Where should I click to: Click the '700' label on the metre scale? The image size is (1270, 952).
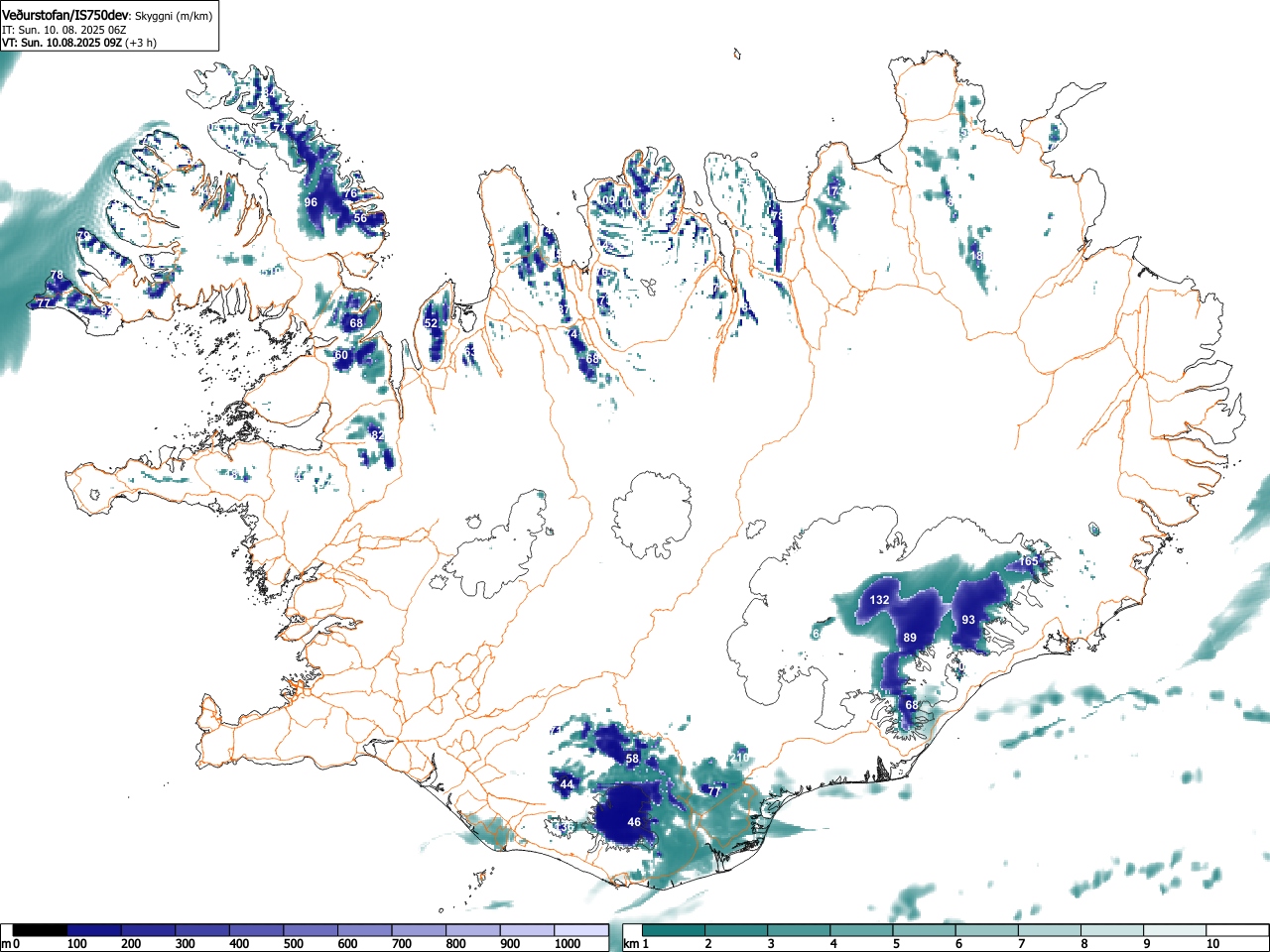[402, 944]
